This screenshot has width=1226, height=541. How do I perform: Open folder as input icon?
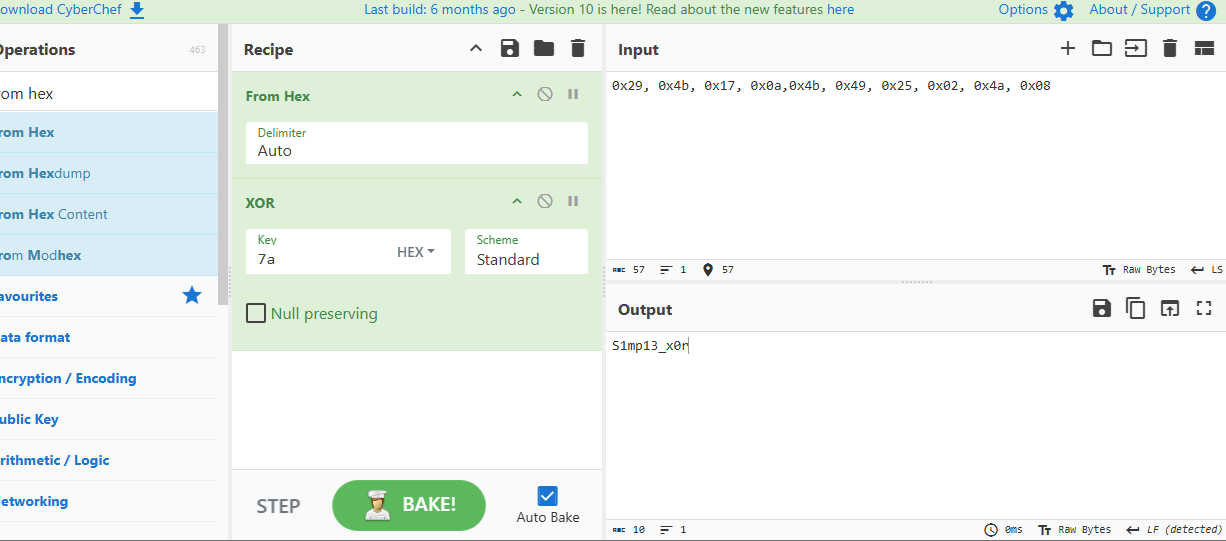pyautogui.click(x=1102, y=49)
